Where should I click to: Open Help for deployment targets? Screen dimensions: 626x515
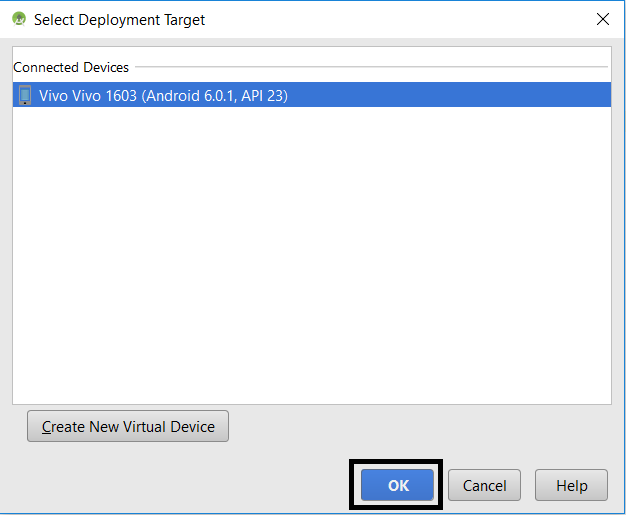coord(571,485)
